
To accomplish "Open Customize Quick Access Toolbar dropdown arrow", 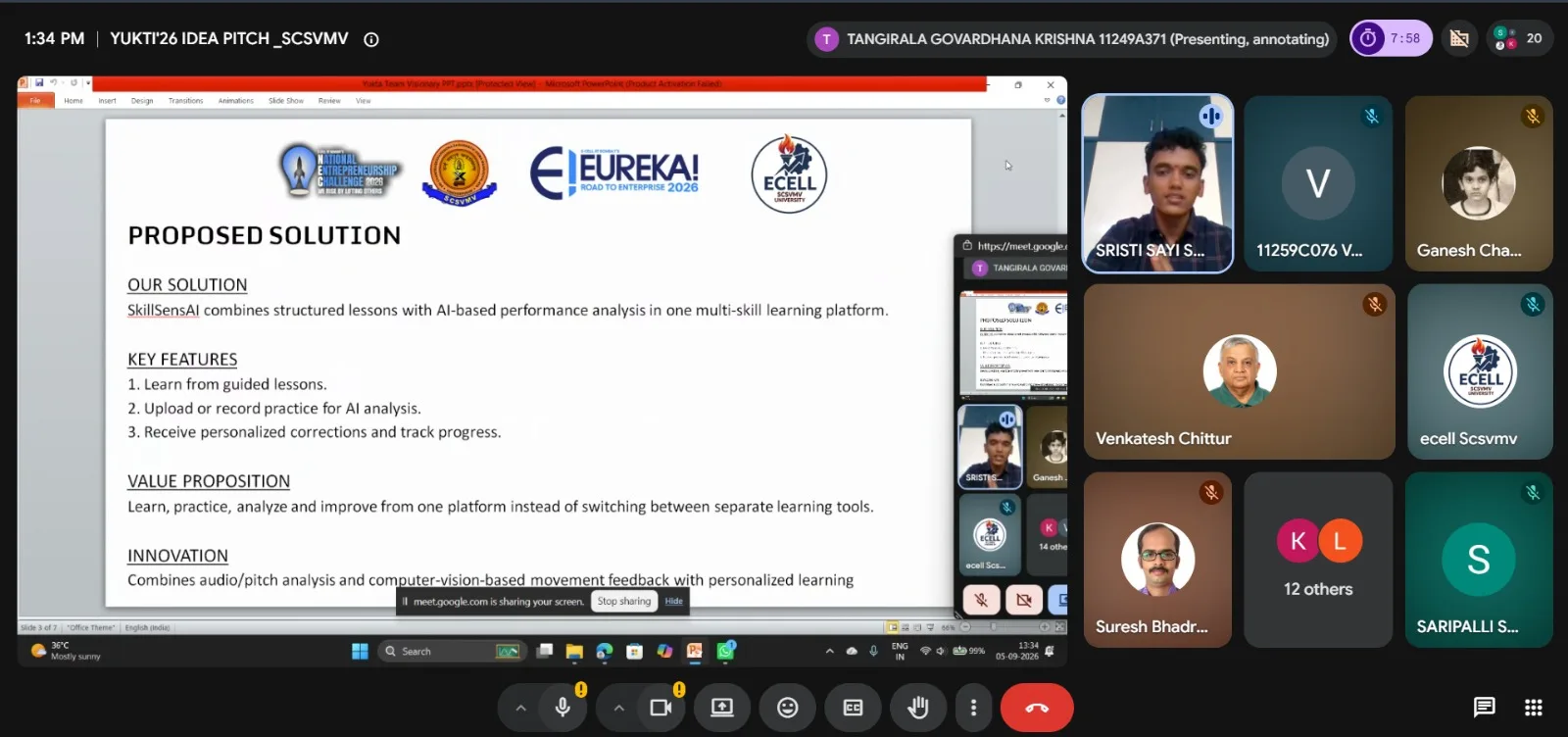I will (x=88, y=82).
